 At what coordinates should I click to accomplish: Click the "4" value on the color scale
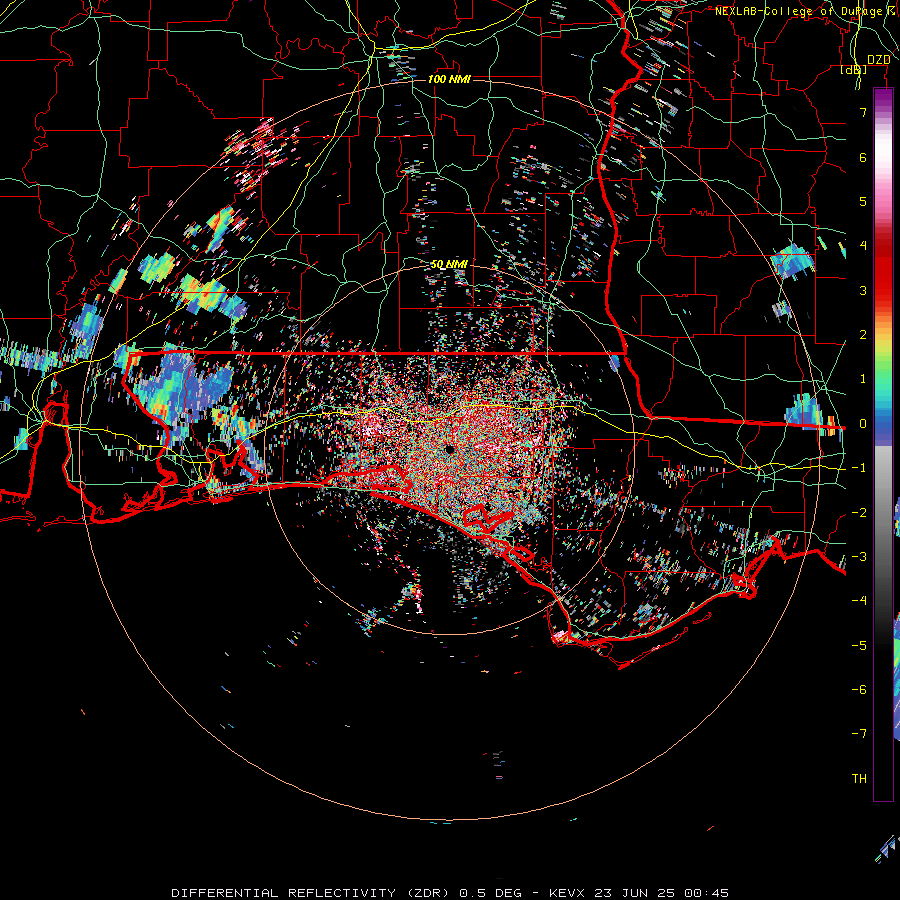click(863, 246)
